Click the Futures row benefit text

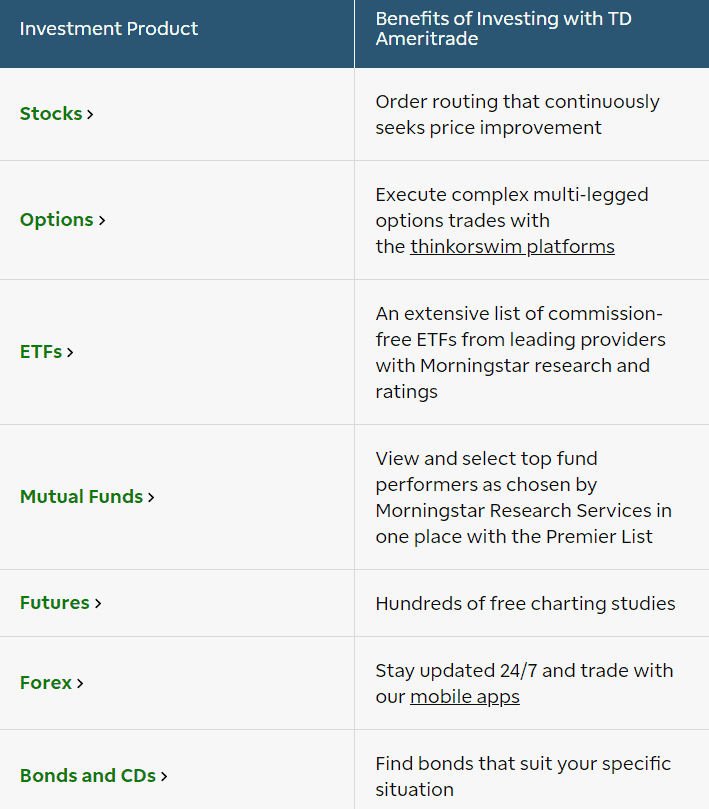click(x=524, y=603)
